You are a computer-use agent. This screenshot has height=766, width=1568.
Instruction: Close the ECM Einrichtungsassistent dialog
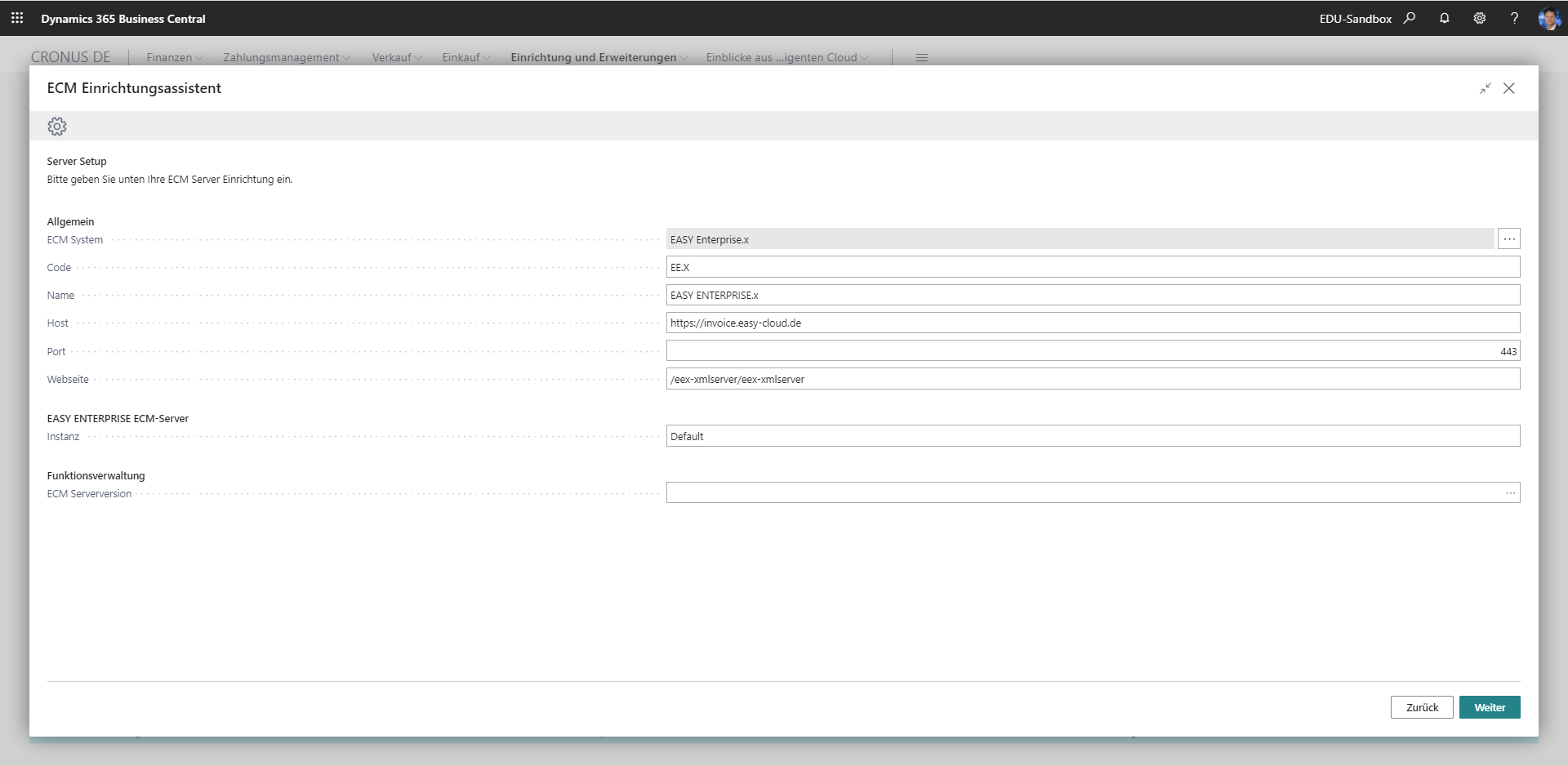pyautogui.click(x=1509, y=88)
